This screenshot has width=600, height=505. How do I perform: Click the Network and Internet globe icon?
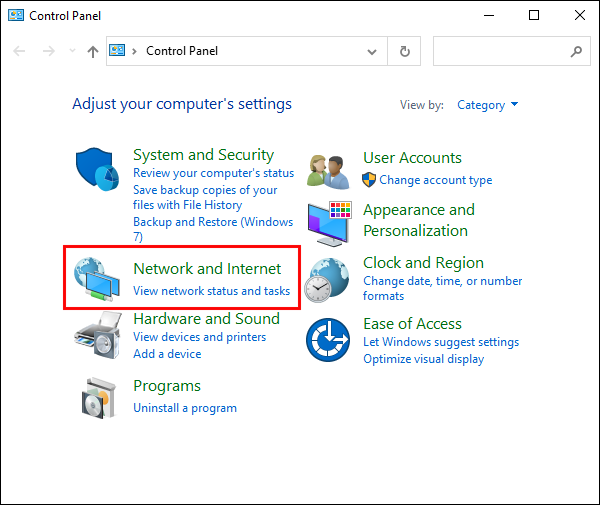point(97,279)
